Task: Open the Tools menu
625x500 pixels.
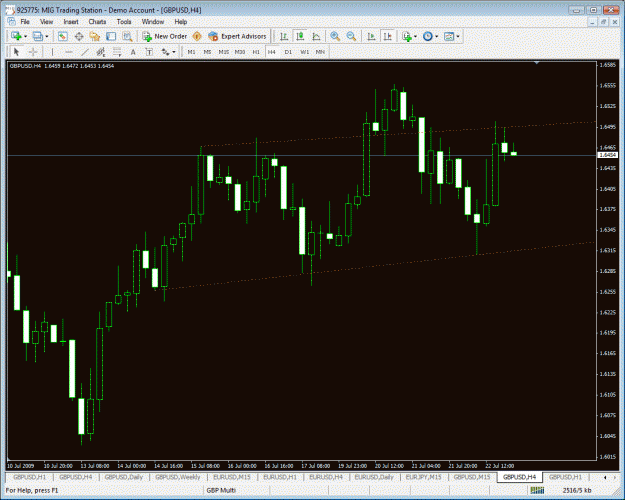Action: (x=124, y=22)
